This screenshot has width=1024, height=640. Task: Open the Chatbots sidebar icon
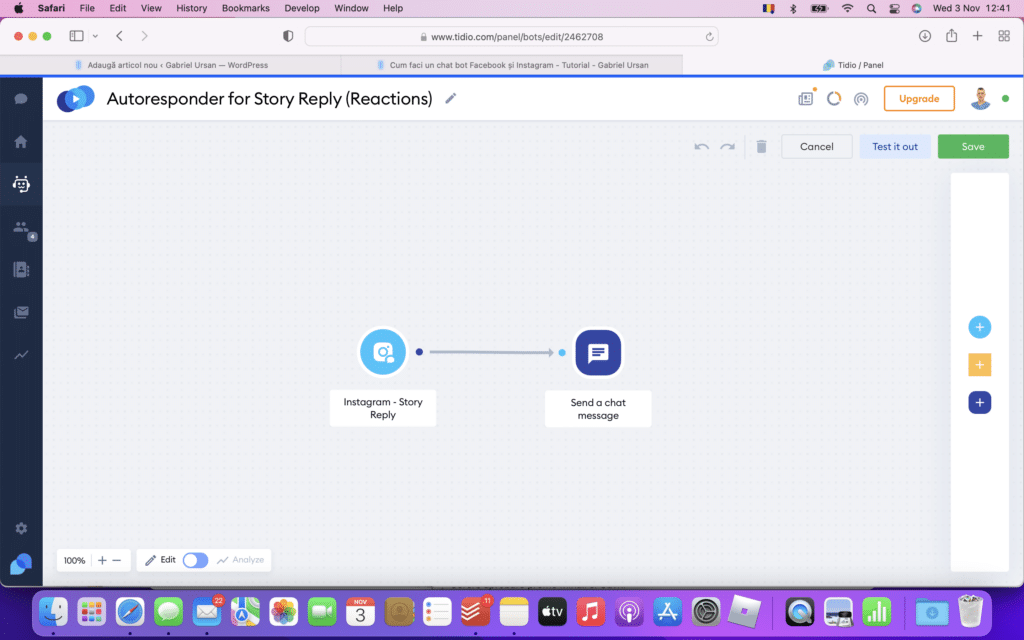(x=21, y=184)
